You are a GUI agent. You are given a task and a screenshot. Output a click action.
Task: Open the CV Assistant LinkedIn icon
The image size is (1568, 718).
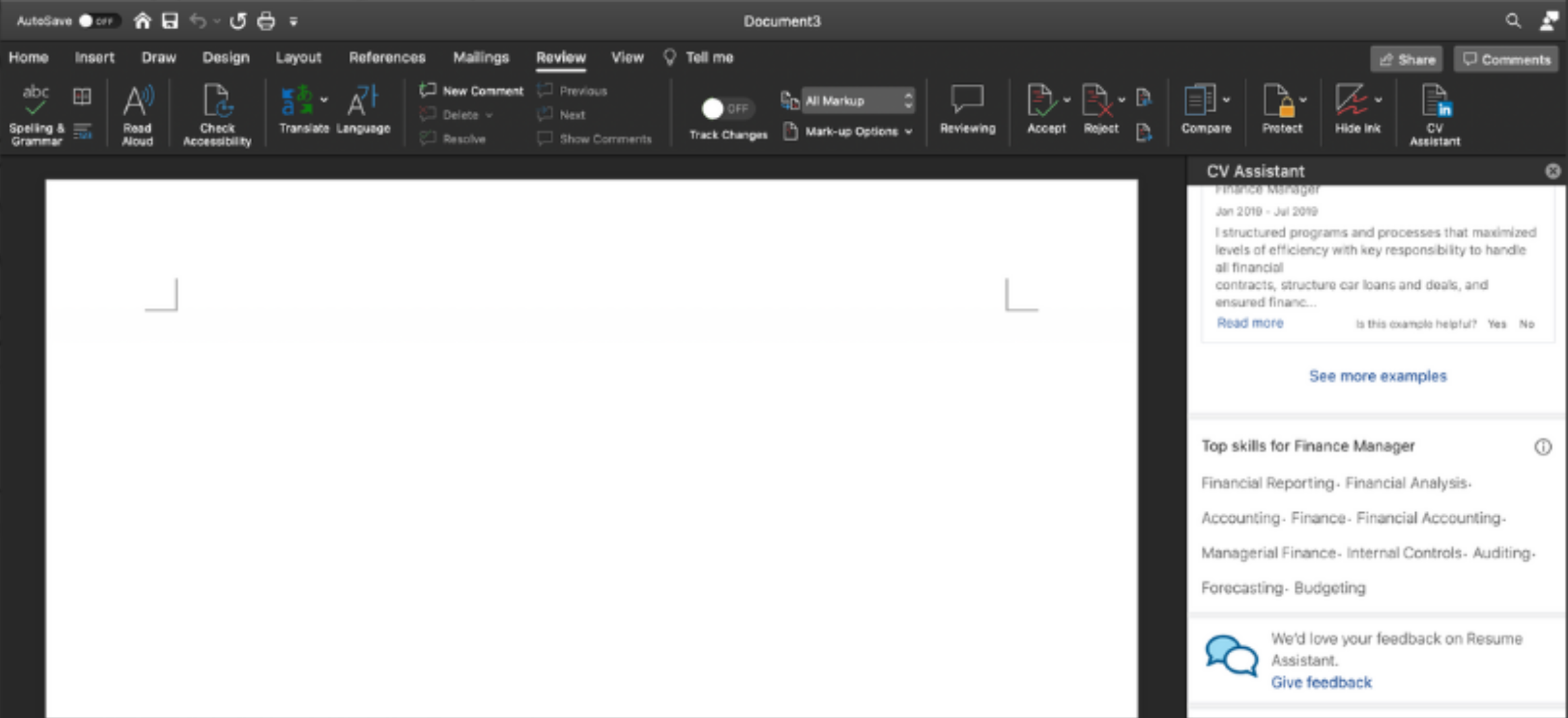pos(1434,114)
